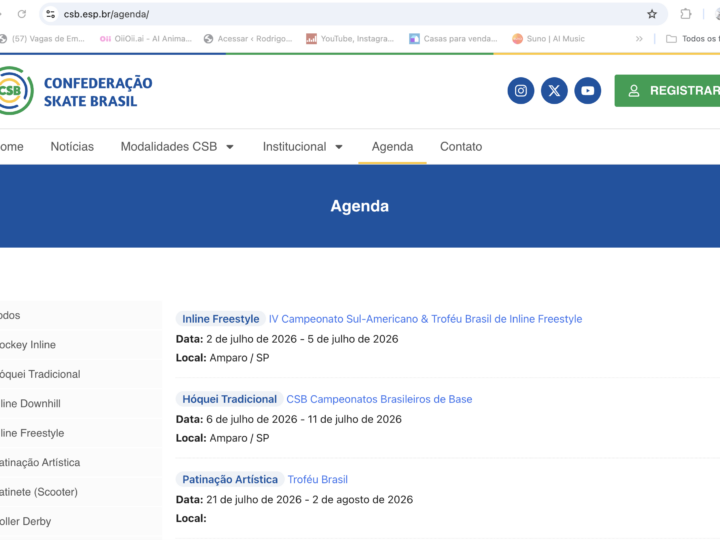Open IV Campeonato Sul-Americano event link
Screen dimensions: 720x540
tap(425, 319)
